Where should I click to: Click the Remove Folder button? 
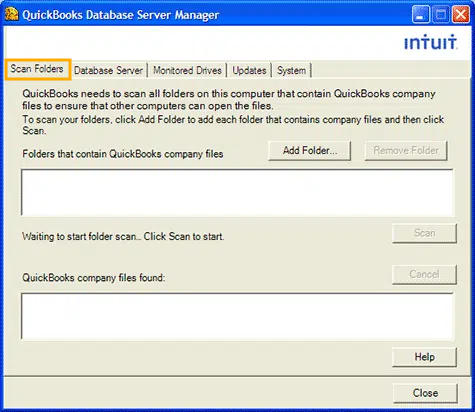(406, 151)
